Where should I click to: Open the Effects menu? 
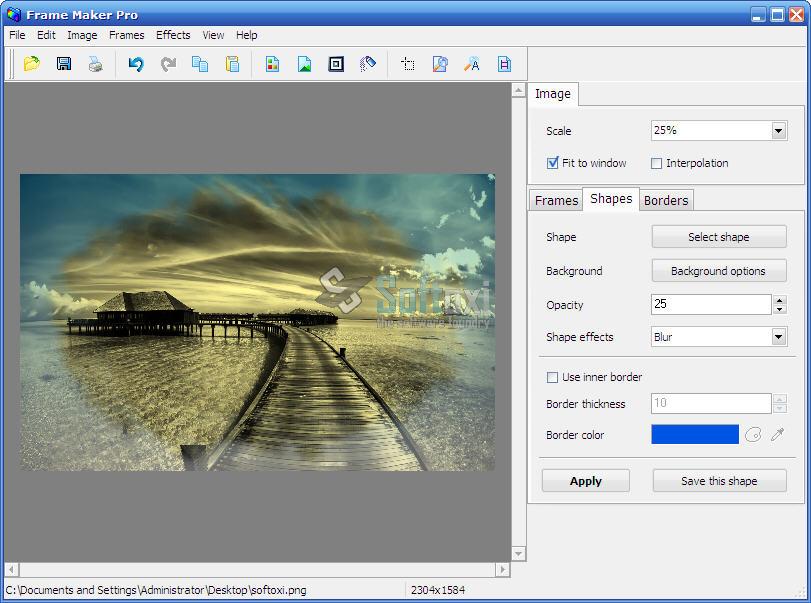point(173,35)
